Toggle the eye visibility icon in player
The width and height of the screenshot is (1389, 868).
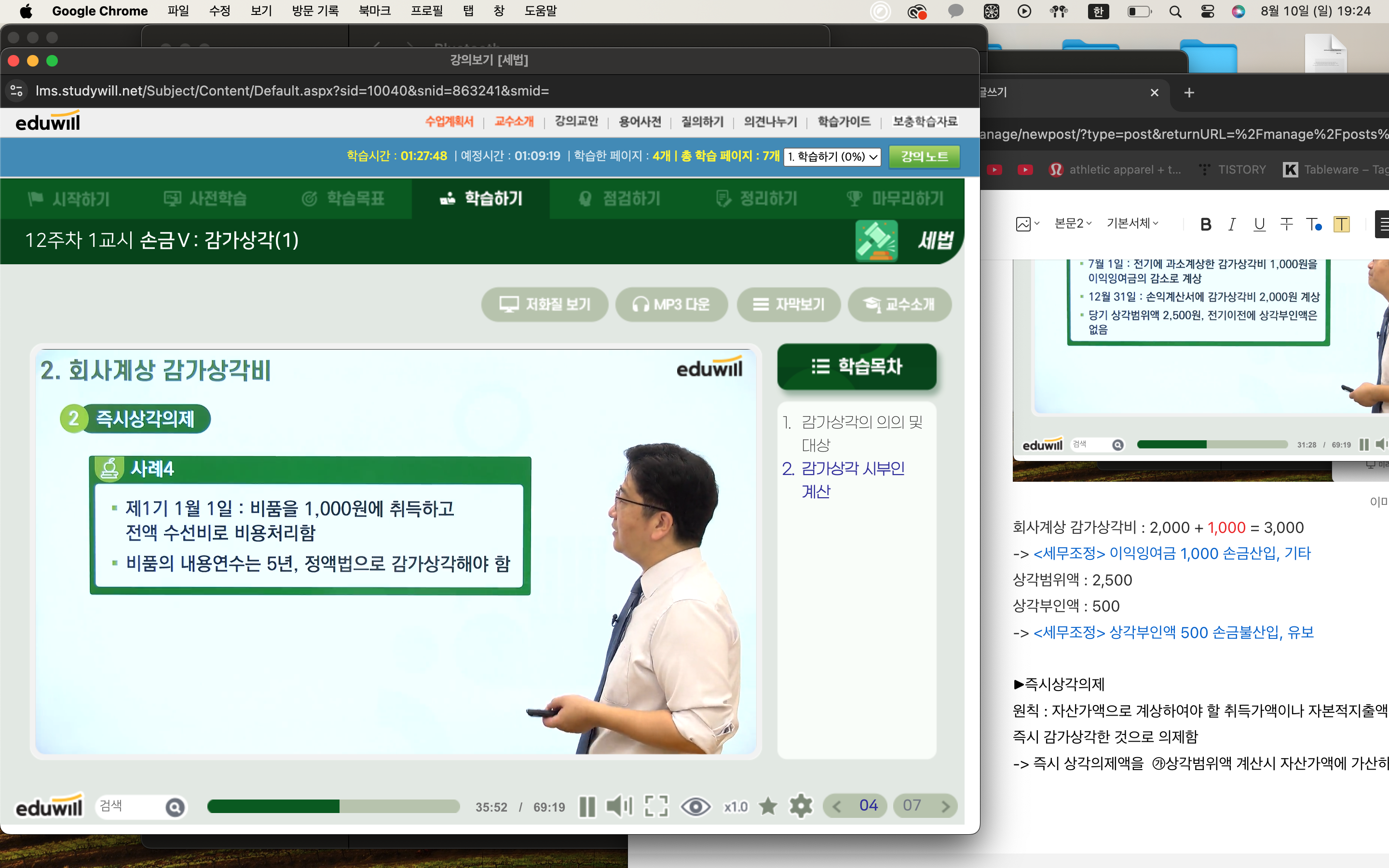click(695, 807)
